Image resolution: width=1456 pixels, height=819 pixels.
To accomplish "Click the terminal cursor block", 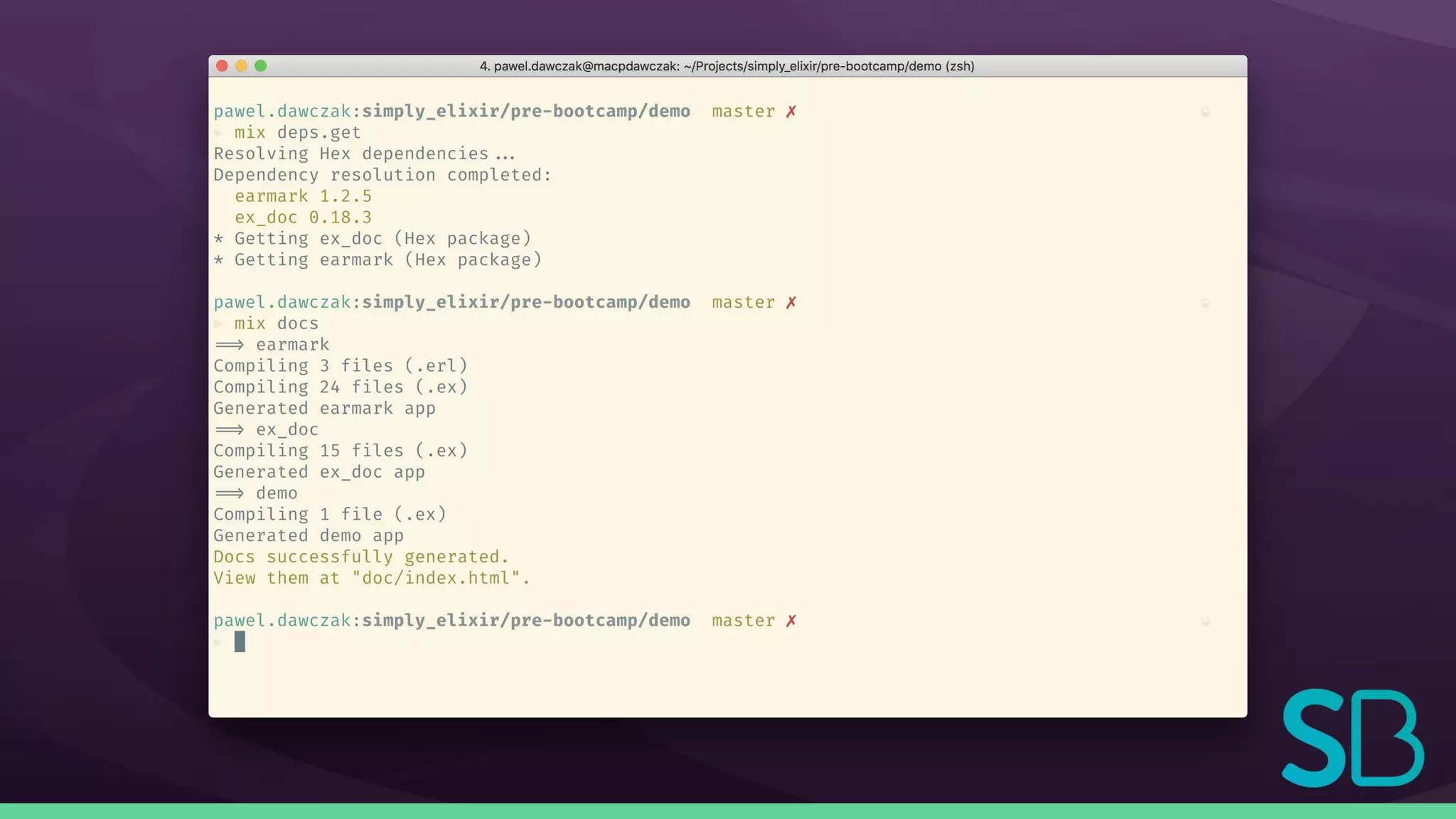I will point(240,642).
